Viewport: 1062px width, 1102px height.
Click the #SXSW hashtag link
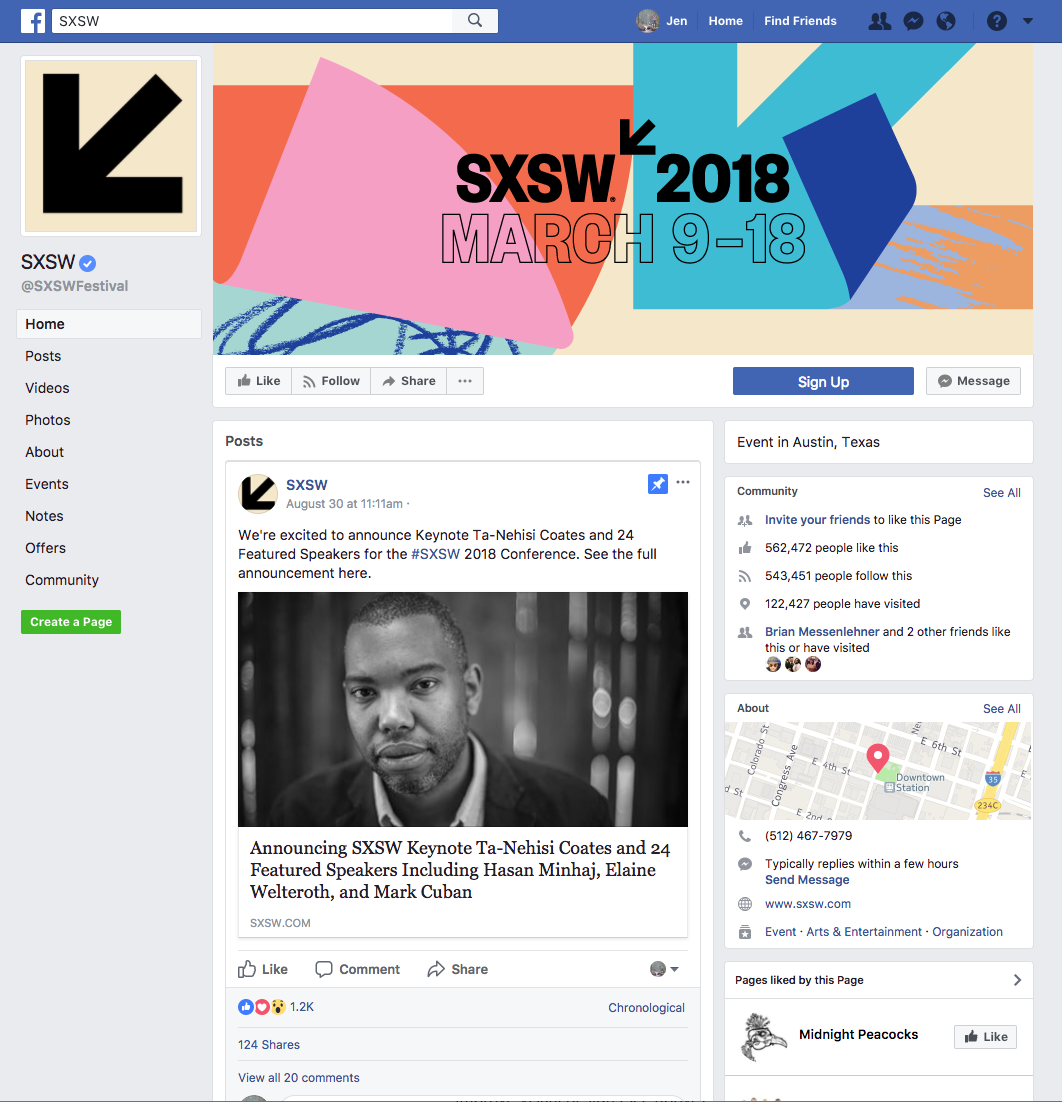click(435, 554)
